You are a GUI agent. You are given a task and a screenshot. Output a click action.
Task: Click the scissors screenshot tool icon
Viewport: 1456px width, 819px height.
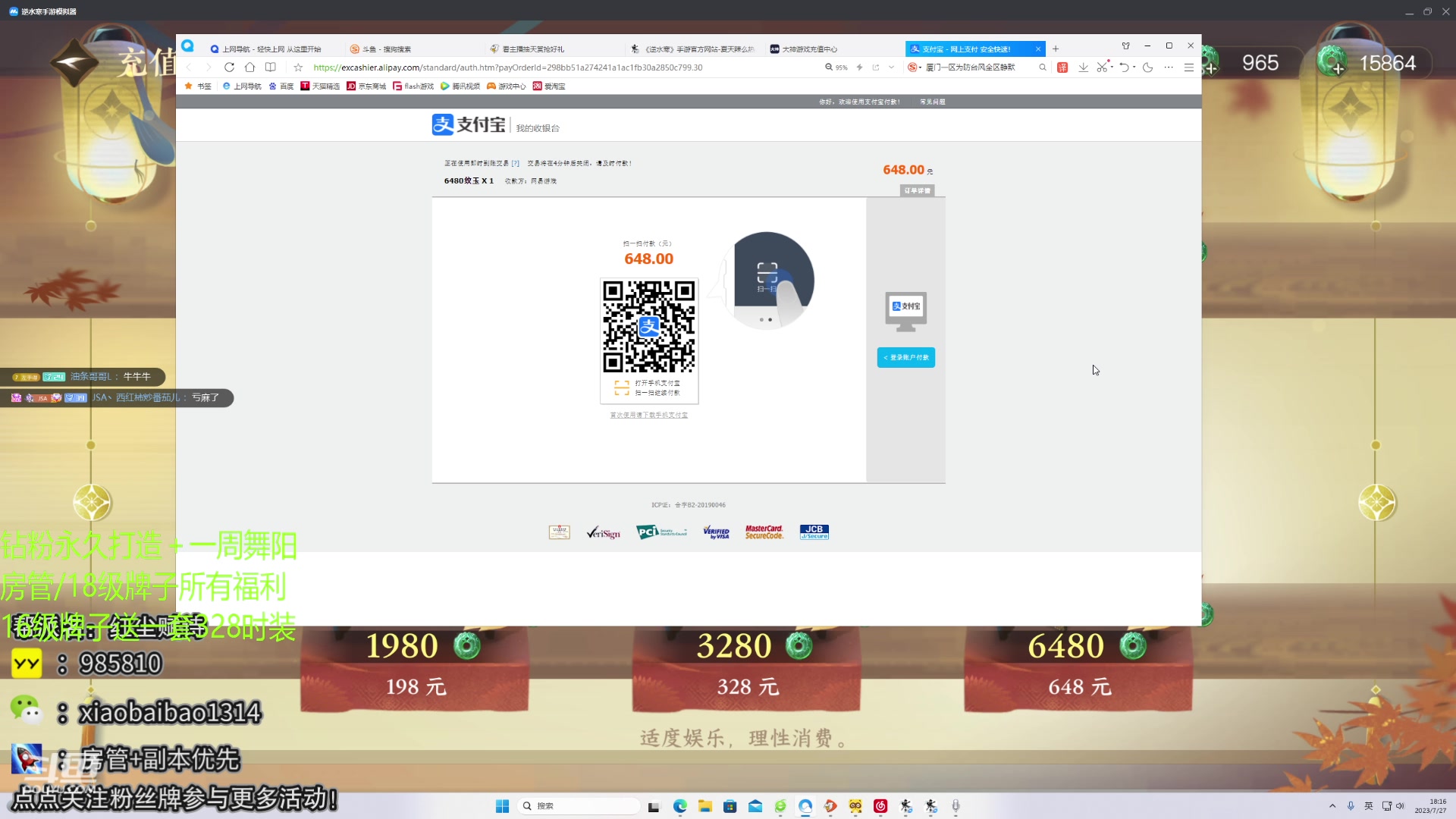(x=1102, y=67)
